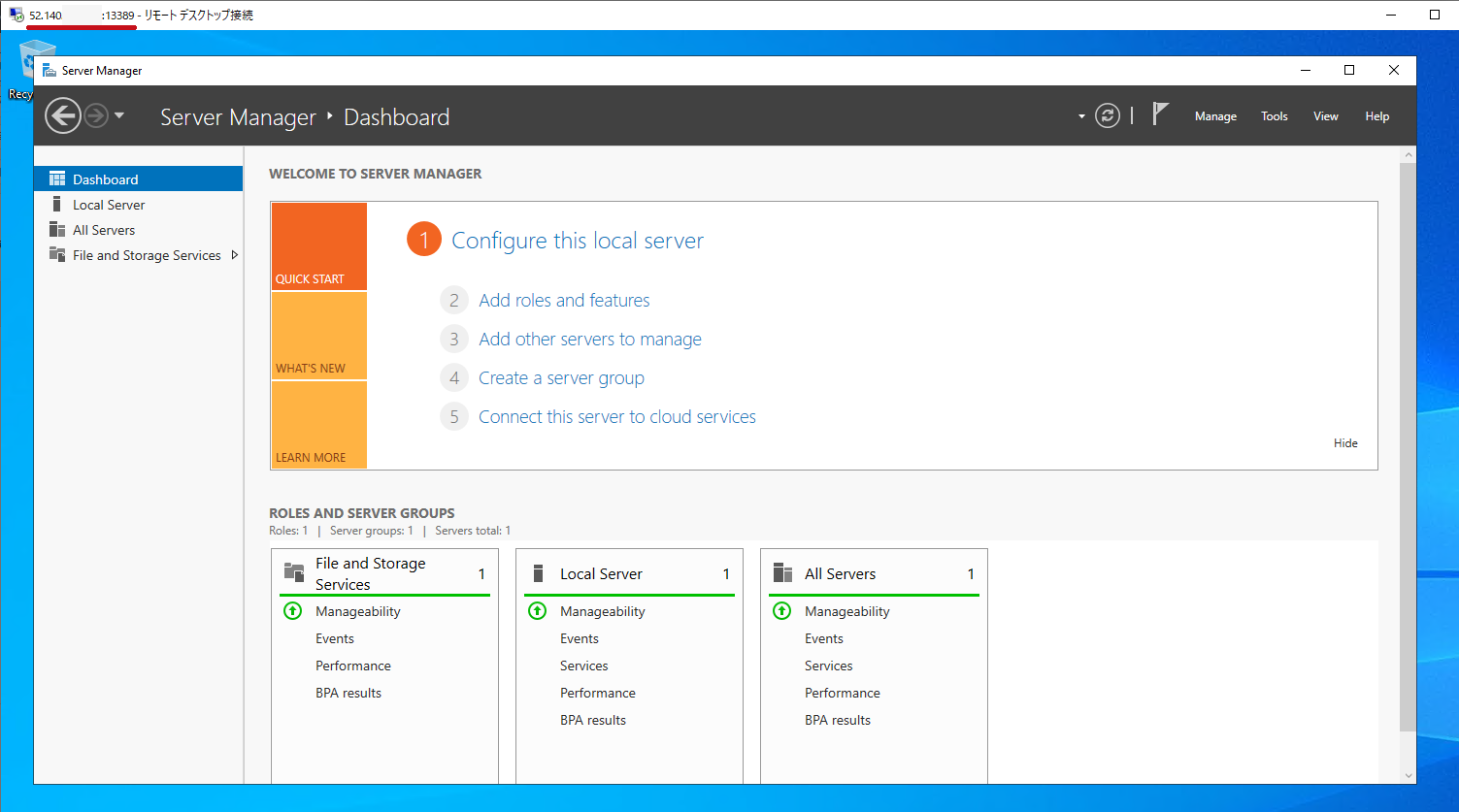
Task: Click Configure this local server link
Action: pyautogui.click(x=578, y=241)
